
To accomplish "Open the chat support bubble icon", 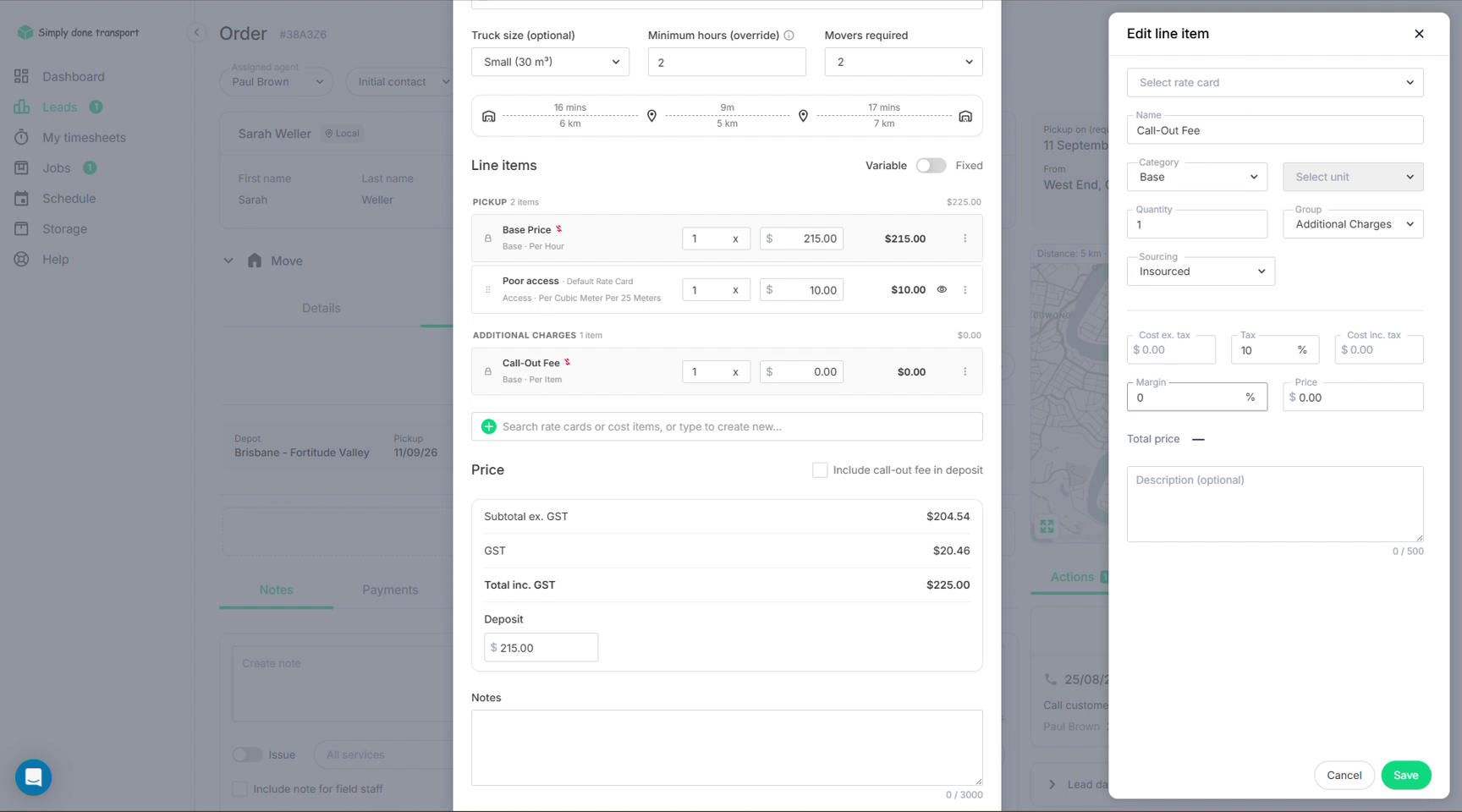I will pos(34,777).
